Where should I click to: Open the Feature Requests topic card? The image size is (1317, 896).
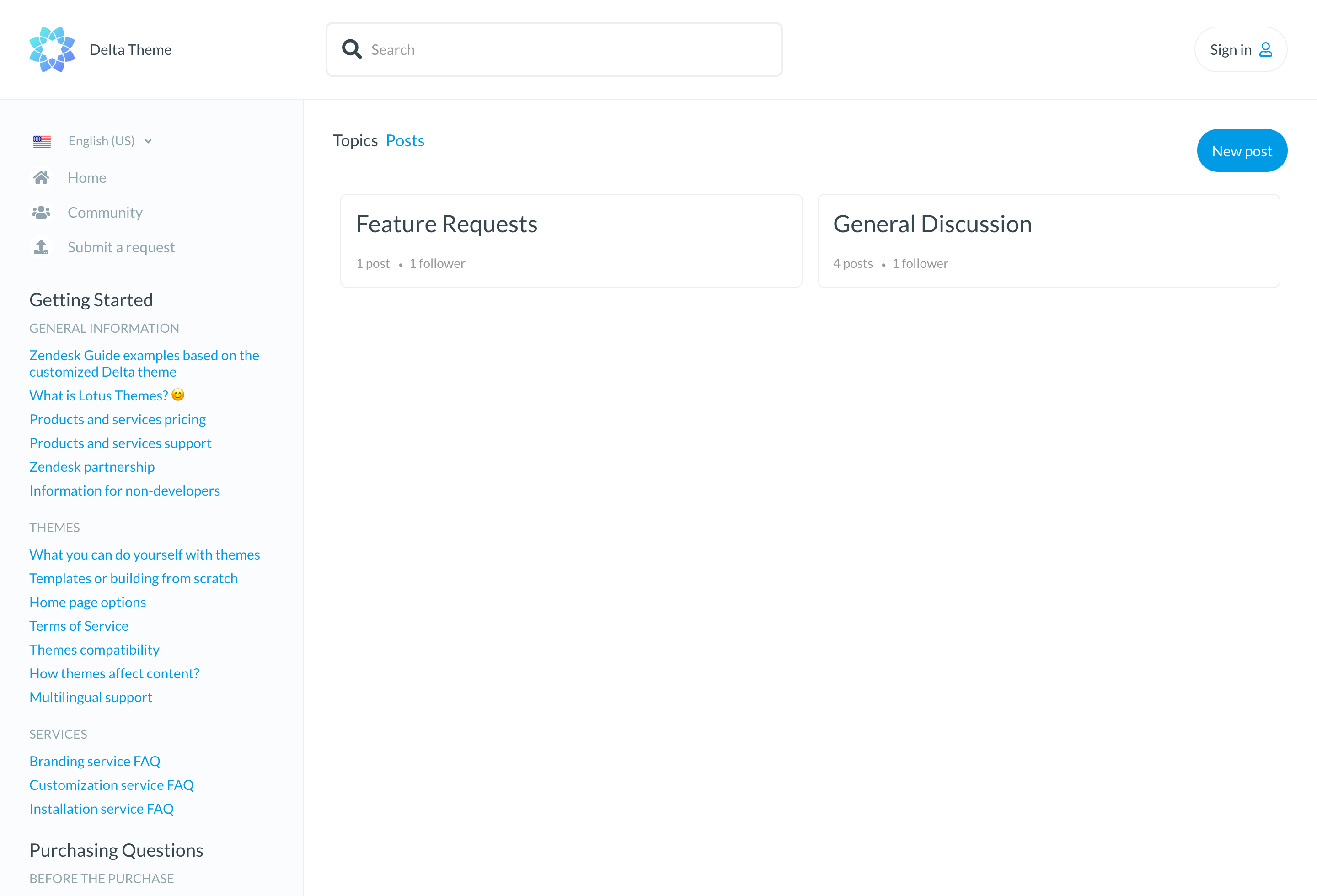pos(571,241)
